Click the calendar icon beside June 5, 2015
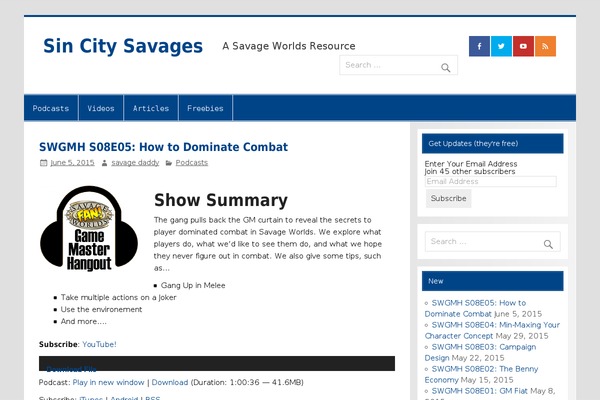Image resolution: width=600 pixels, height=400 pixels. coord(43,163)
